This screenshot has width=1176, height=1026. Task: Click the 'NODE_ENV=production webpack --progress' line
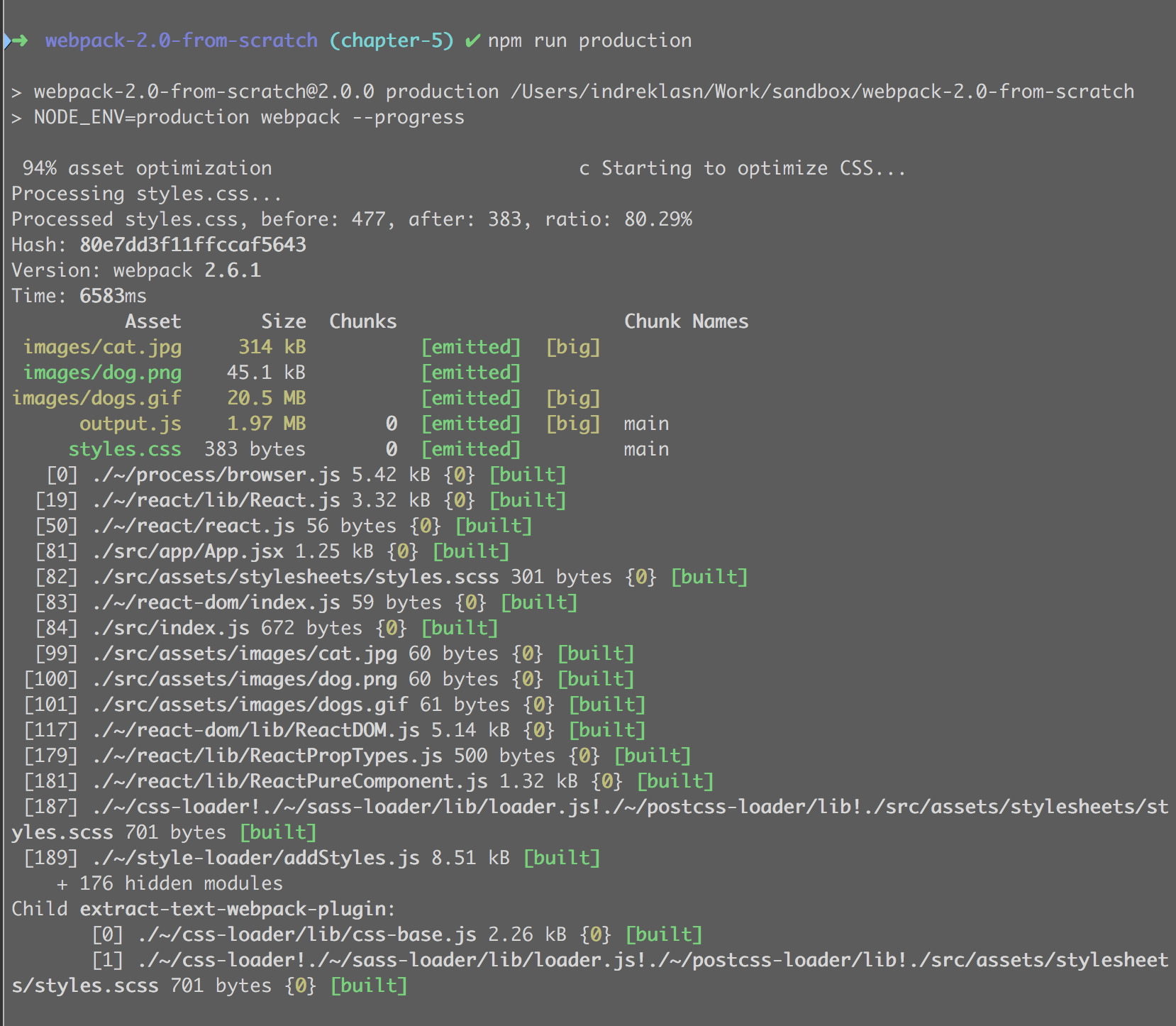[x=249, y=117]
